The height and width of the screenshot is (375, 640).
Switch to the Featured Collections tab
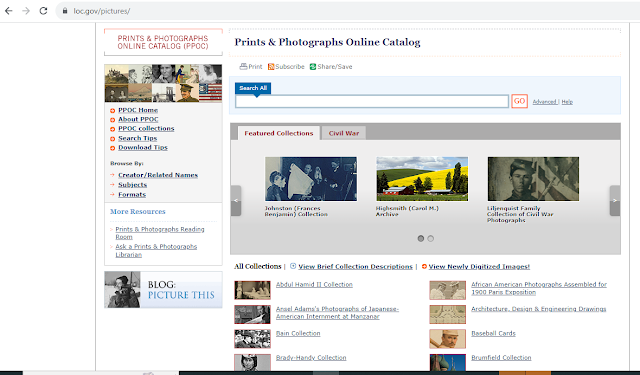pyautogui.click(x=278, y=133)
